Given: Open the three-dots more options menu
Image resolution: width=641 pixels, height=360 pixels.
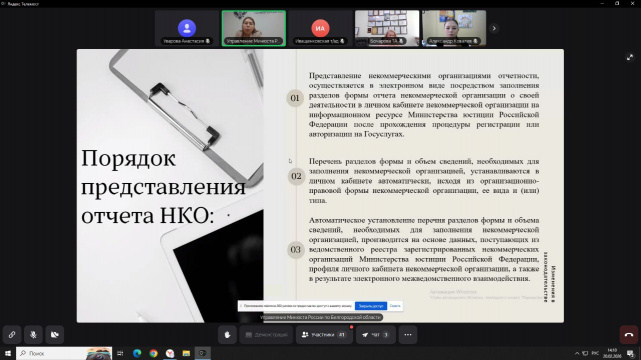Looking at the screenshot, I should 408,335.
